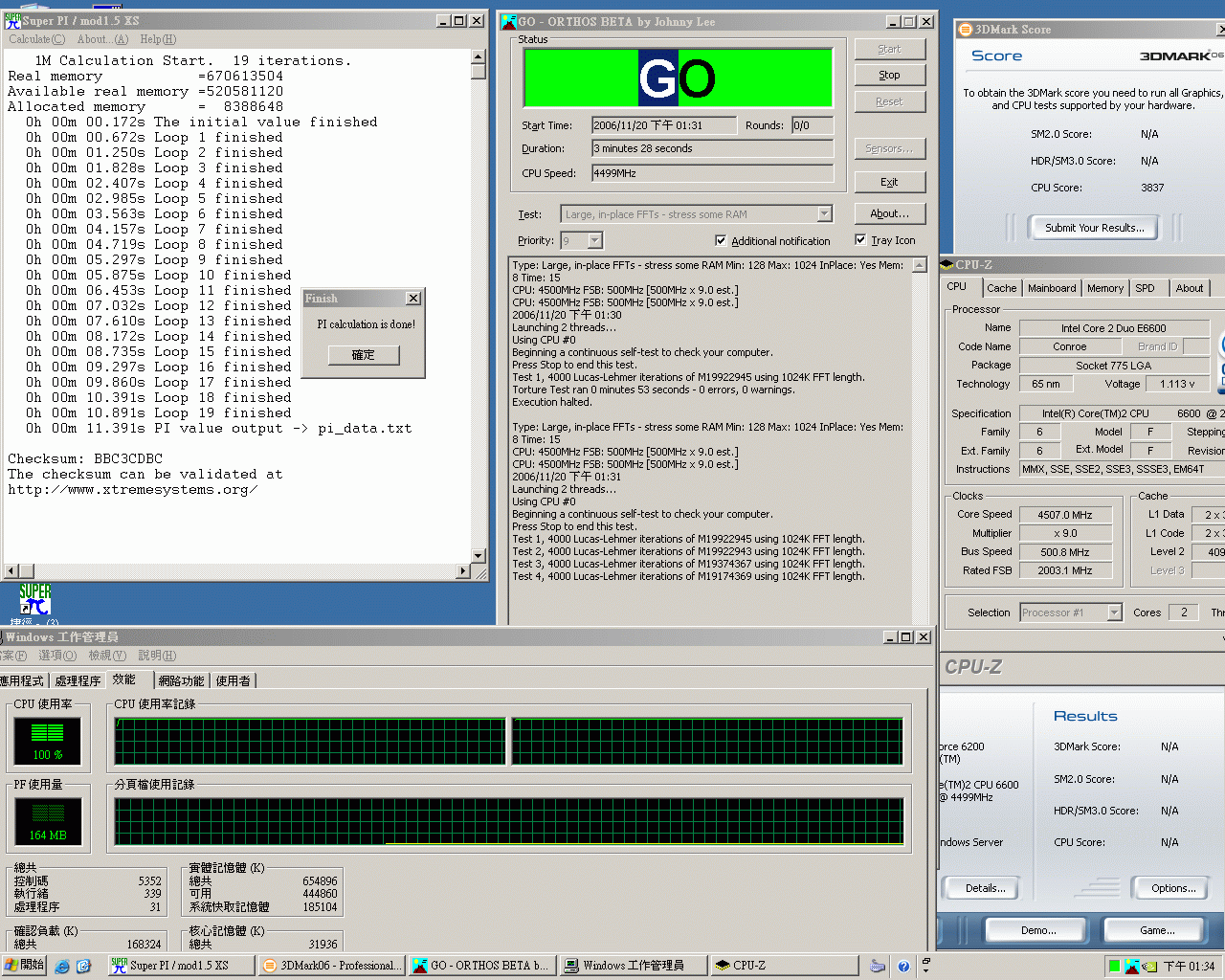Click the Stop button in ORTHOS
Image resolution: width=1225 pixels, height=980 pixels.
tap(889, 75)
